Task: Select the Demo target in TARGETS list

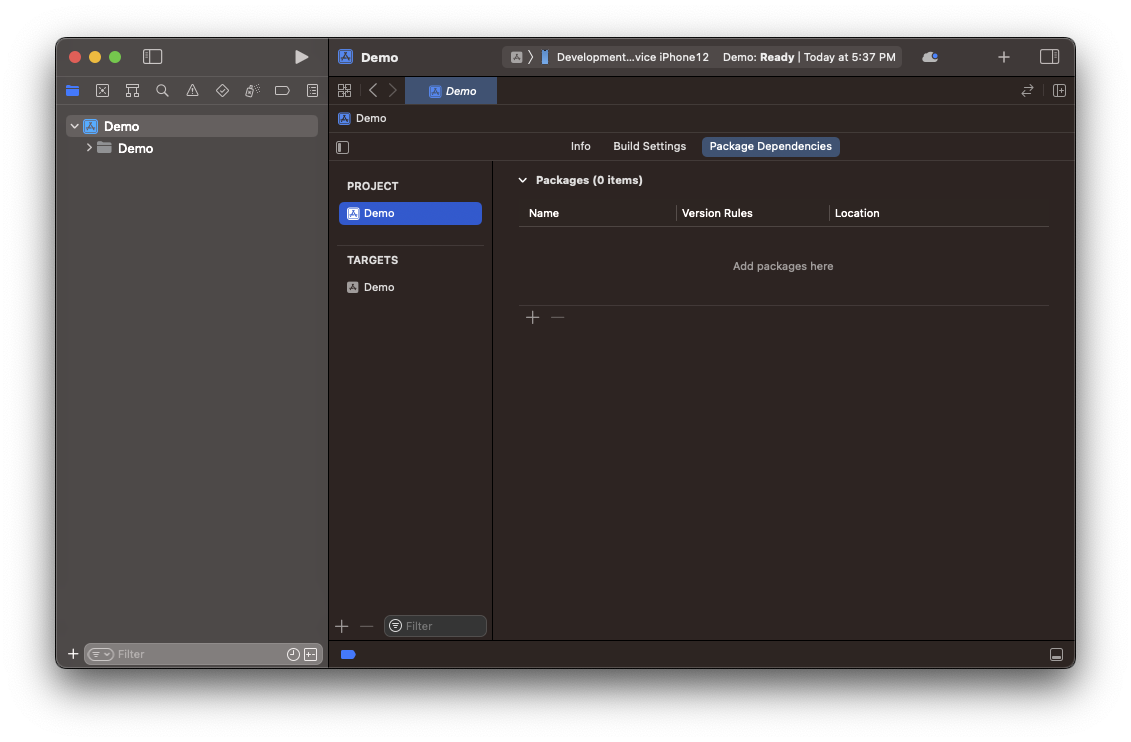Action: click(378, 287)
